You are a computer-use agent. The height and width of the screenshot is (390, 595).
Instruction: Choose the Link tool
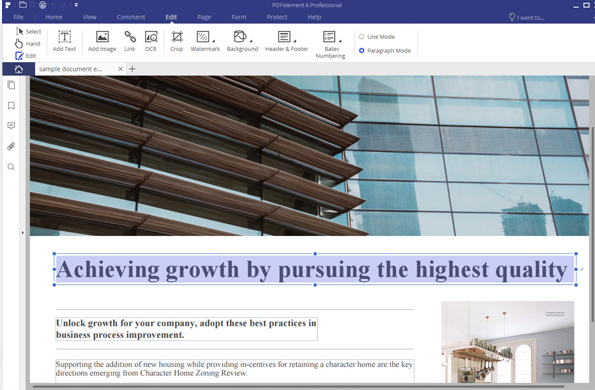[x=130, y=41]
